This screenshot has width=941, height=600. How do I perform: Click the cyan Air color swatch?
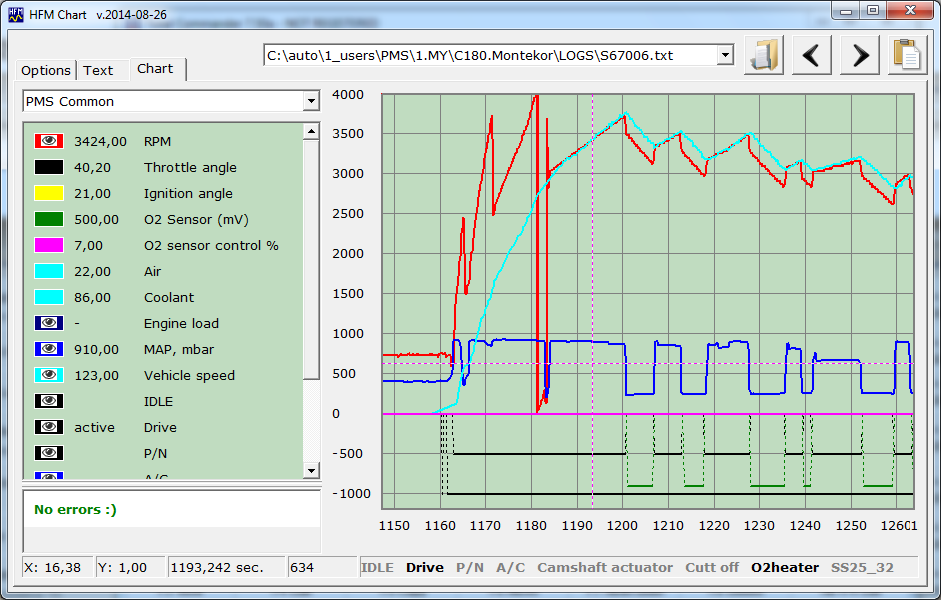(49, 271)
